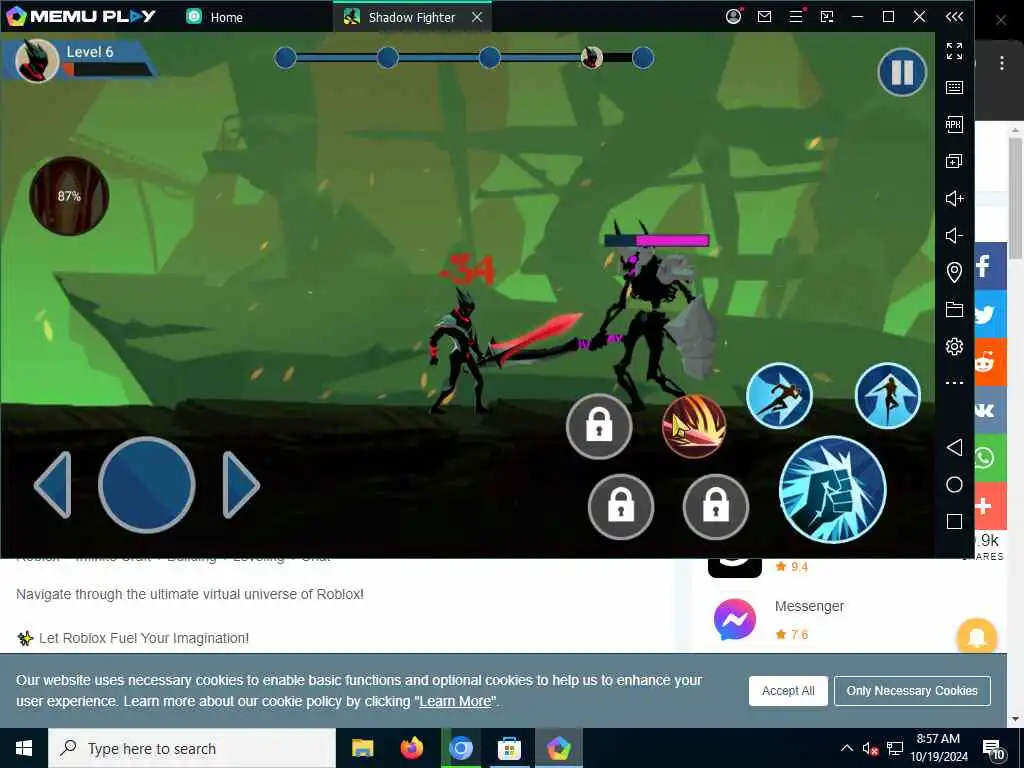Click the MEmu mini window mode icon
This screenshot has height=768, width=1024.
click(827, 16)
